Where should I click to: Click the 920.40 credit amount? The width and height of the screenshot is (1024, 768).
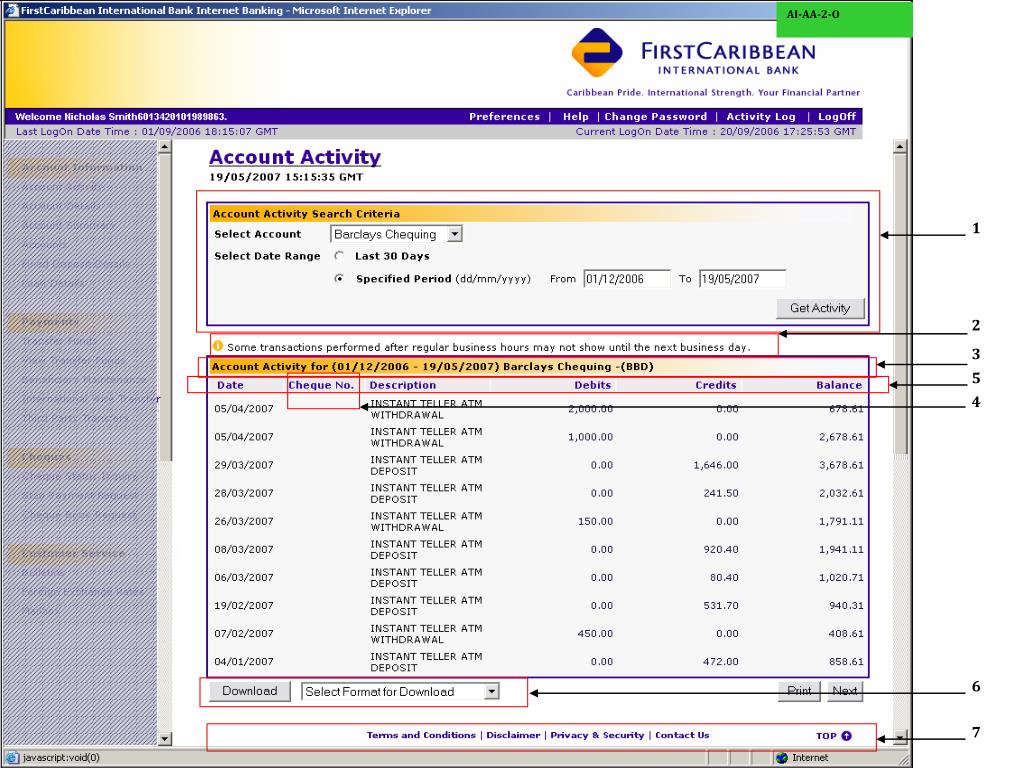tap(721, 549)
